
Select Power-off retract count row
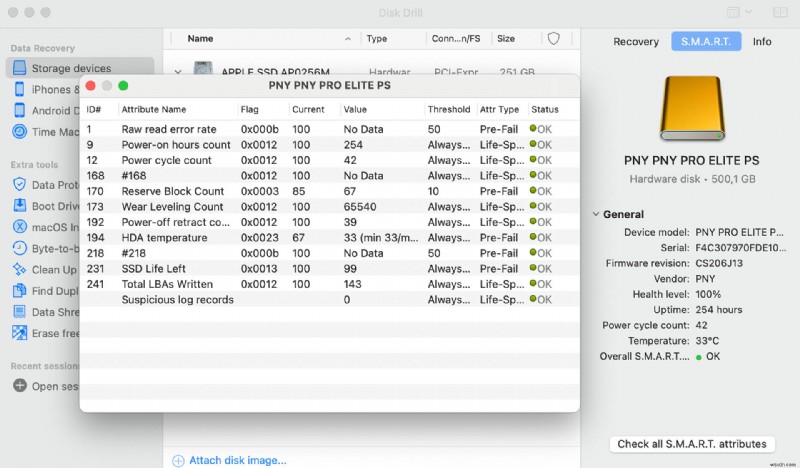(330, 222)
